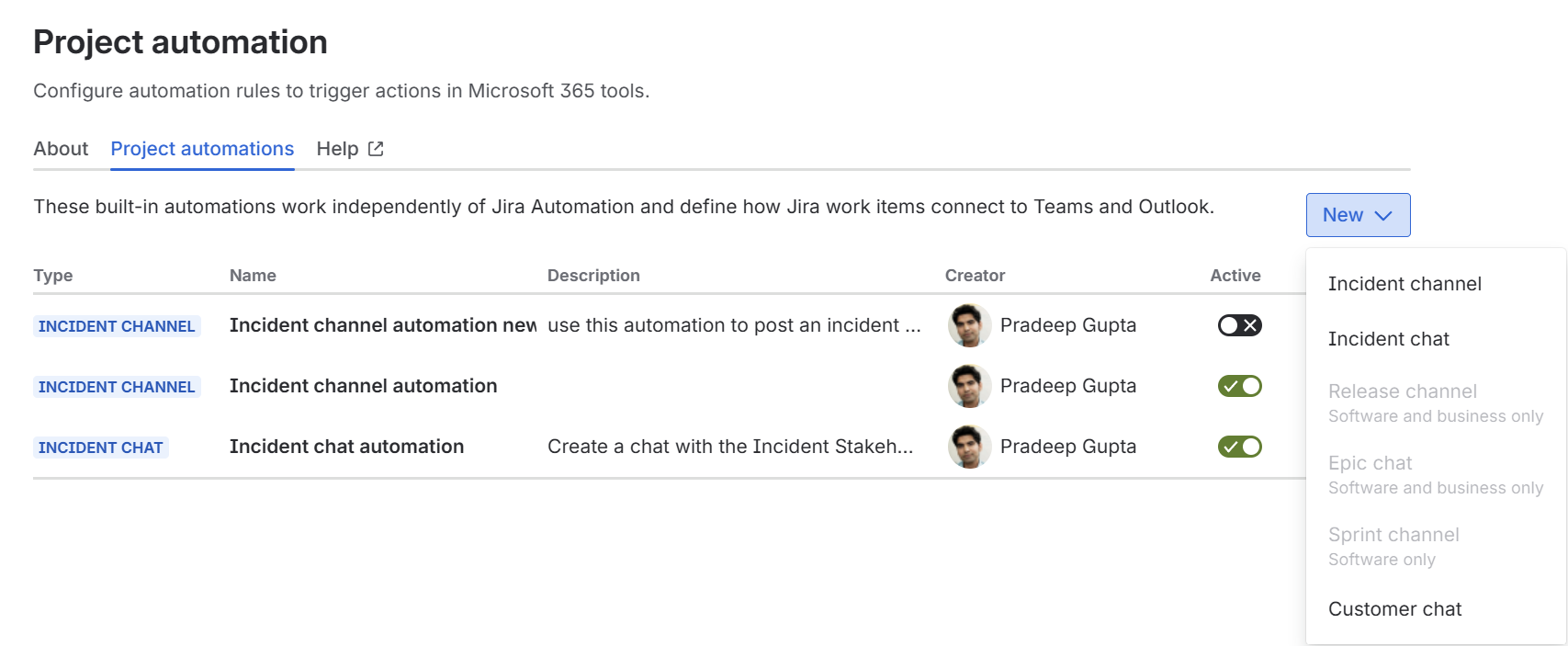Click the creator avatar for Incident chat automation

(969, 447)
